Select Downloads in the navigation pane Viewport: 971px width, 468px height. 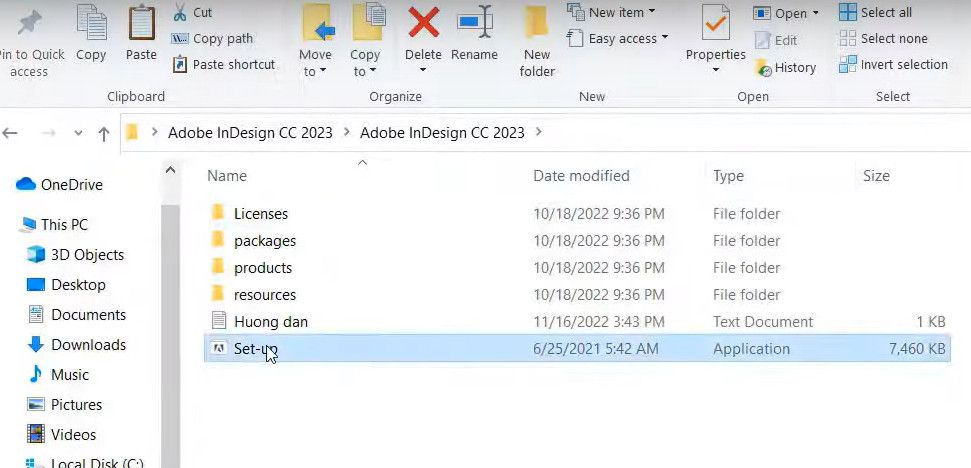(88, 345)
